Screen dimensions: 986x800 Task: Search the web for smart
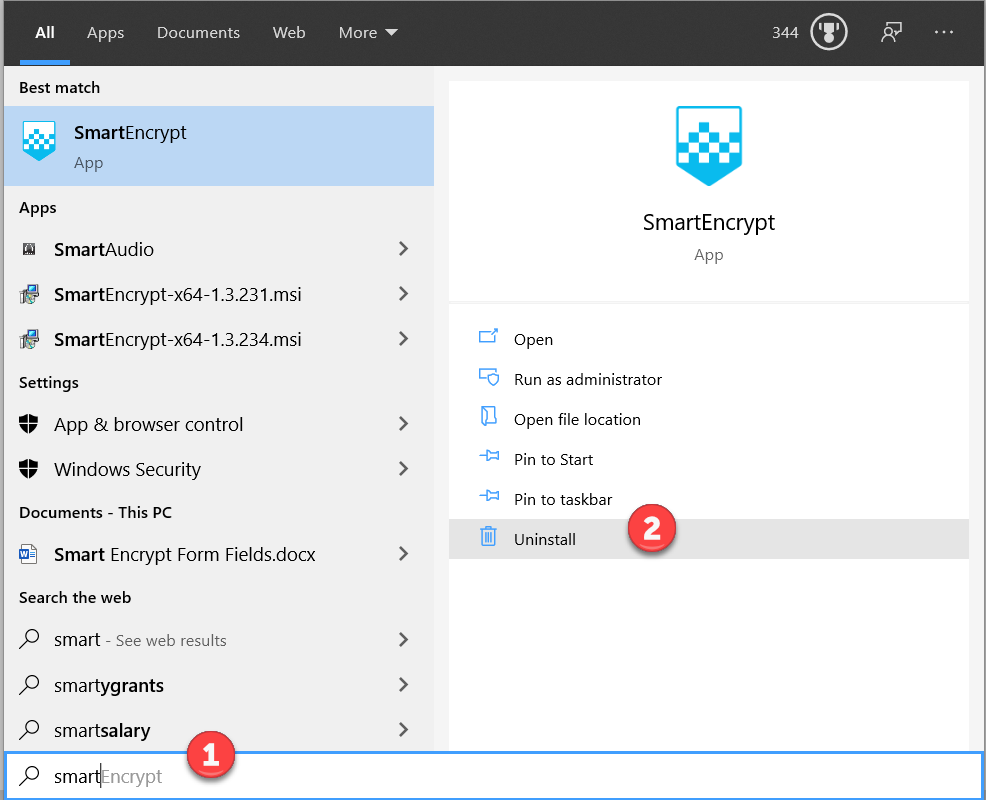tap(219, 640)
